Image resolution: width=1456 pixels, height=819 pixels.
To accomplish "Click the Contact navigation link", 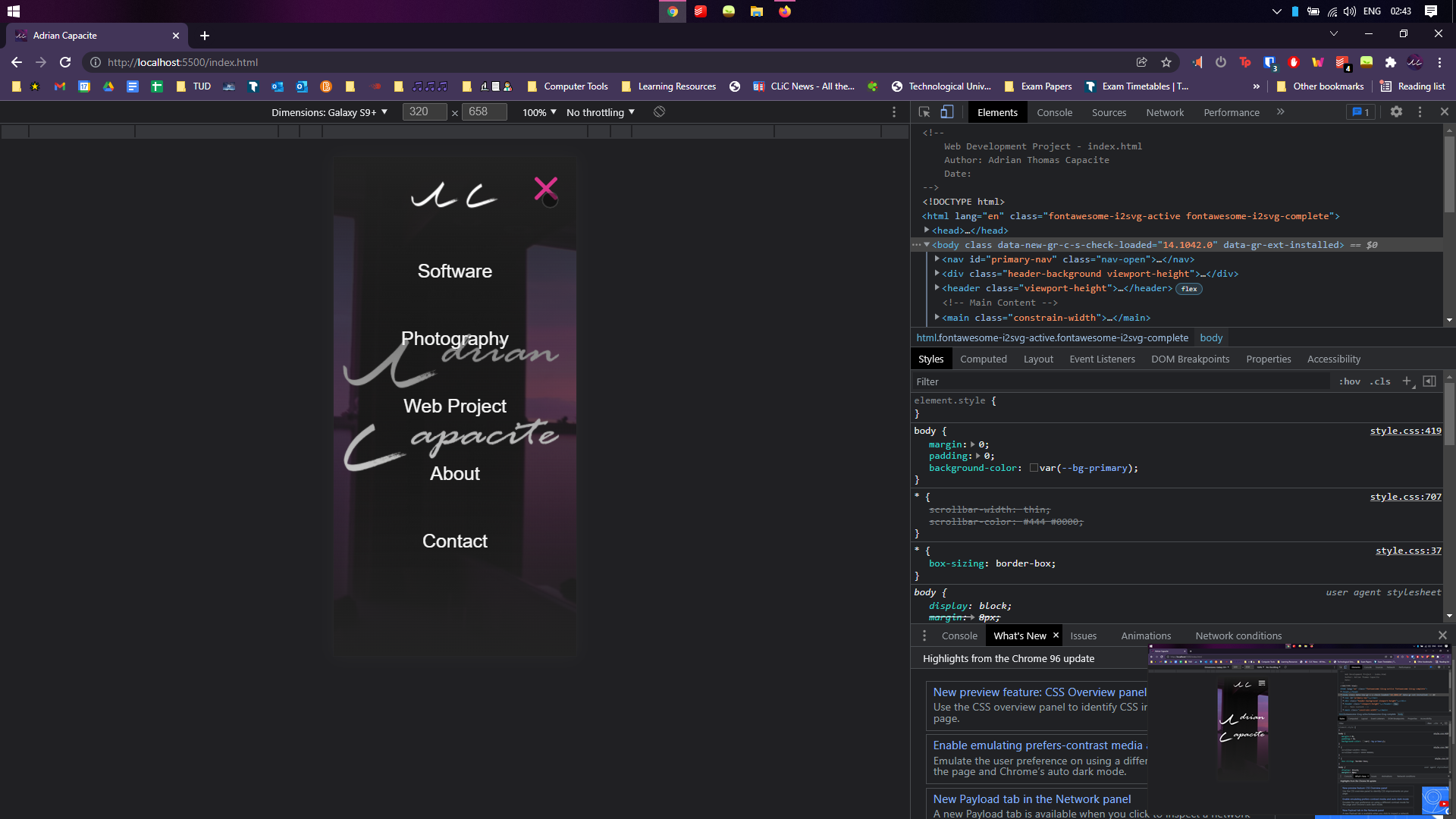I will [x=455, y=541].
